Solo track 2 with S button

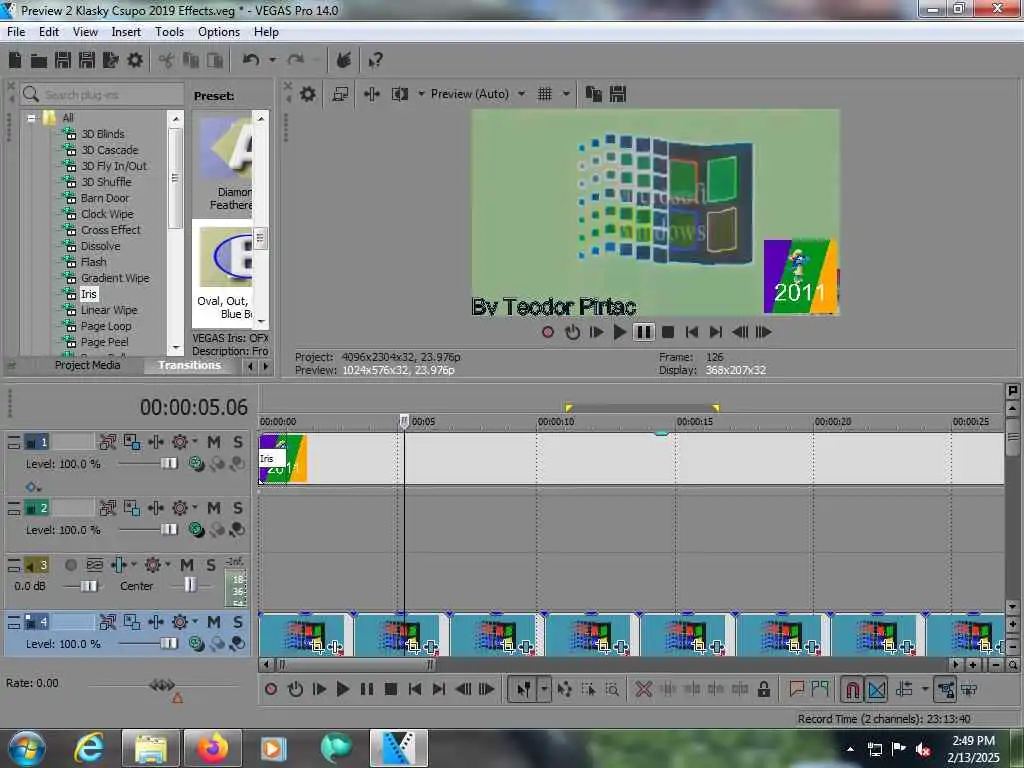(x=238, y=508)
